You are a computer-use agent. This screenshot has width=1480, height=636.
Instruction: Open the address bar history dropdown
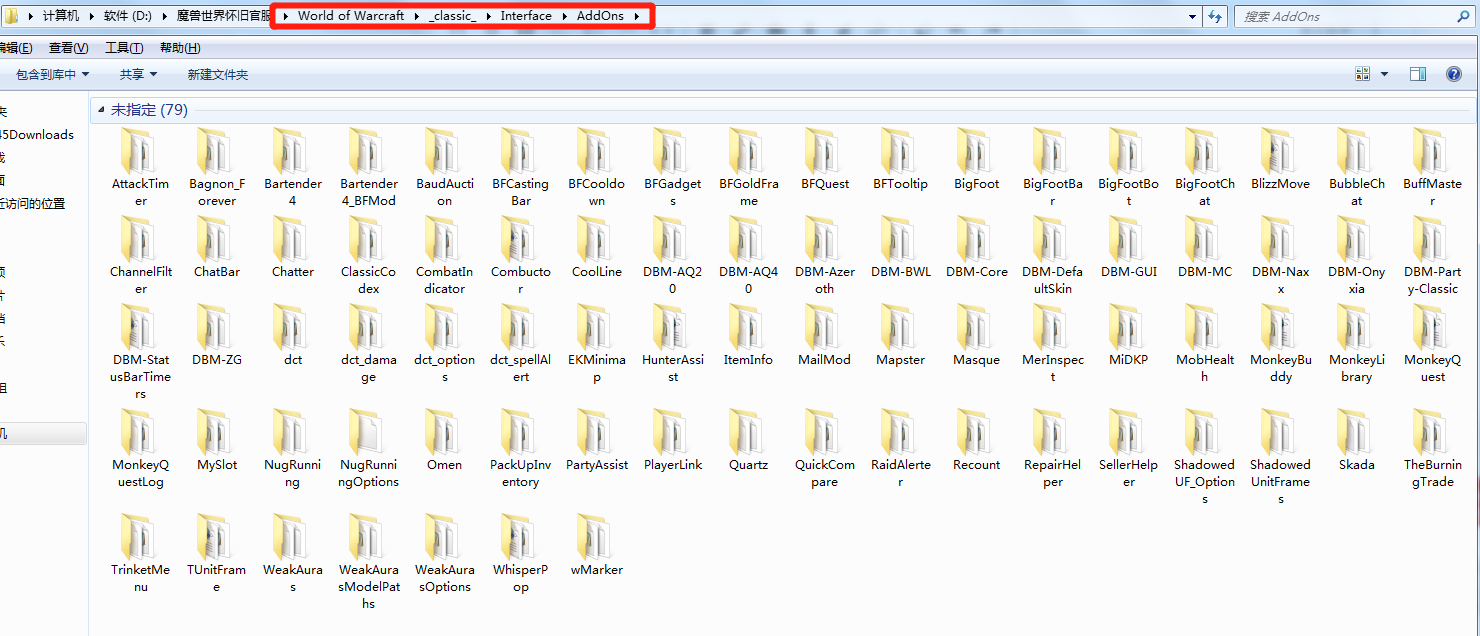click(1192, 16)
